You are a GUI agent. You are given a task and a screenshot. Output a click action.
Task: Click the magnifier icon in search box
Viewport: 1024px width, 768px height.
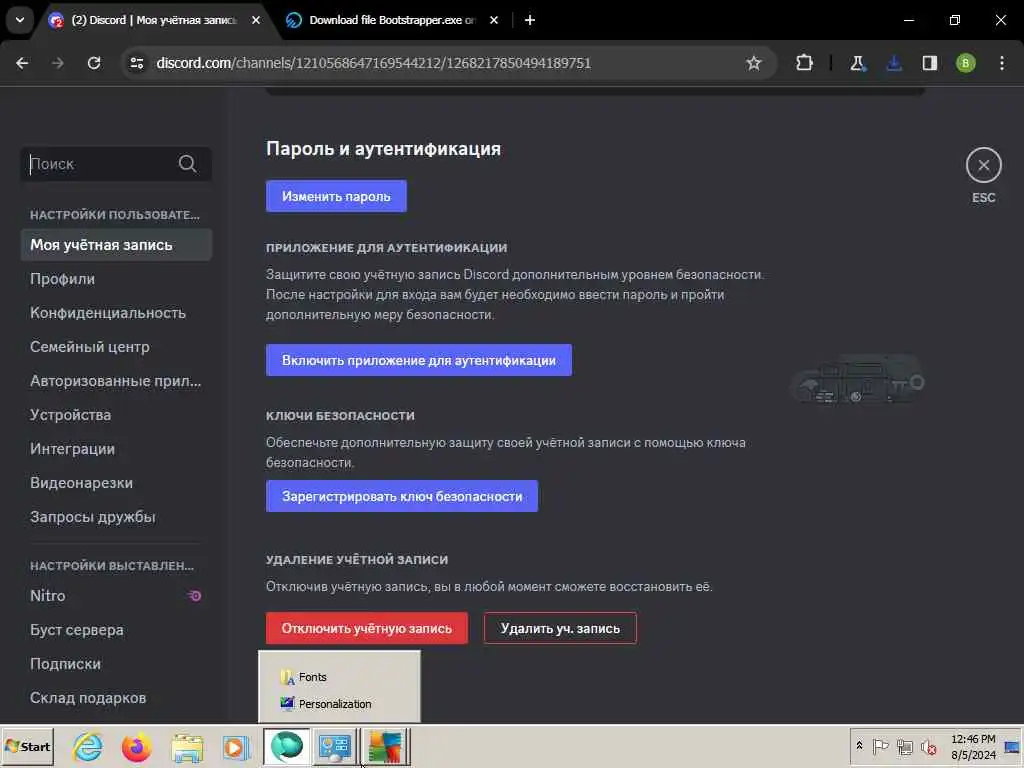click(187, 164)
